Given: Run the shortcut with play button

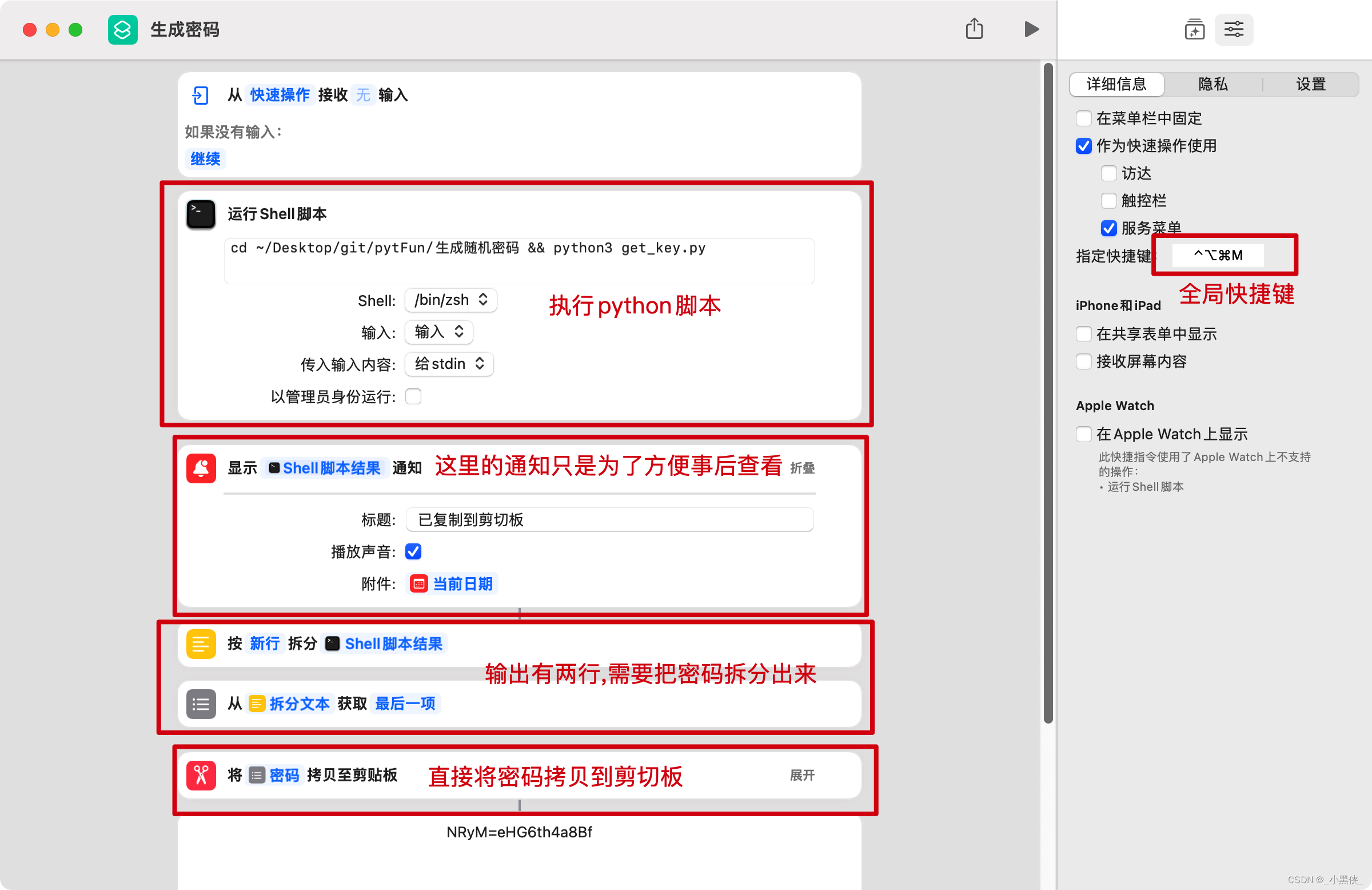Looking at the screenshot, I should pos(1031,29).
